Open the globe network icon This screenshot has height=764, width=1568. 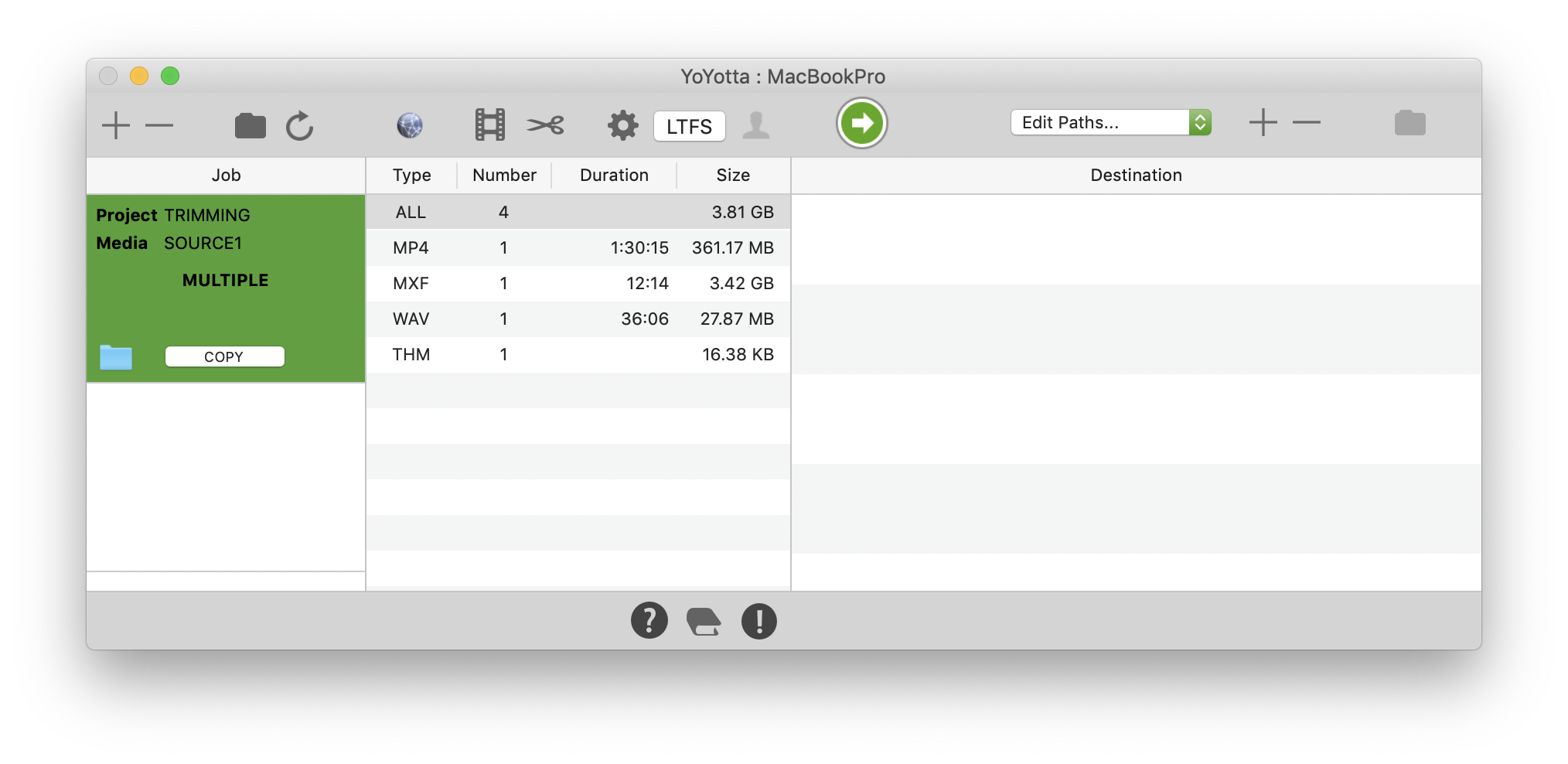(x=410, y=125)
